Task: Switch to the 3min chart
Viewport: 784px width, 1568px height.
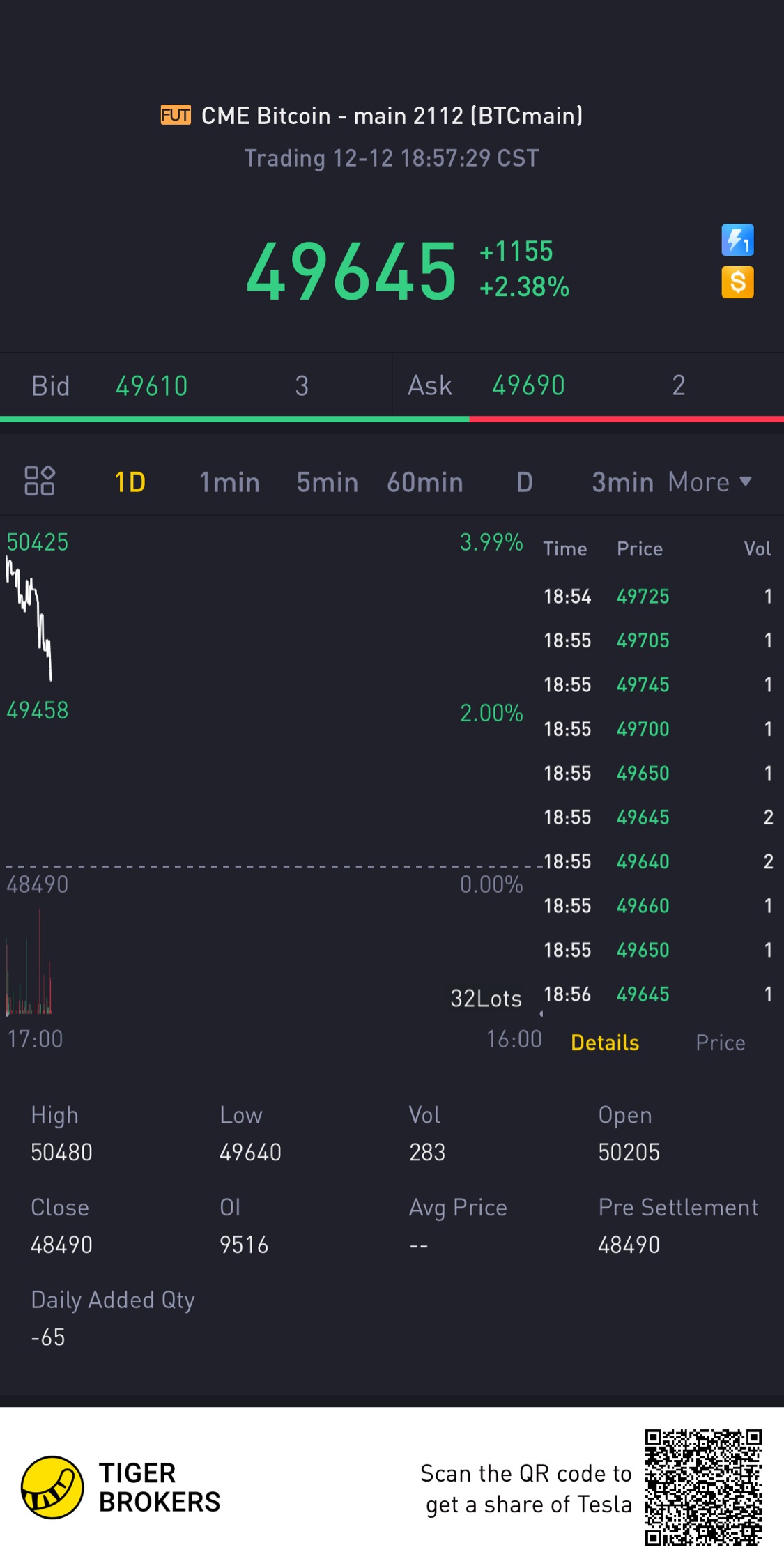Action: pyautogui.click(x=622, y=482)
